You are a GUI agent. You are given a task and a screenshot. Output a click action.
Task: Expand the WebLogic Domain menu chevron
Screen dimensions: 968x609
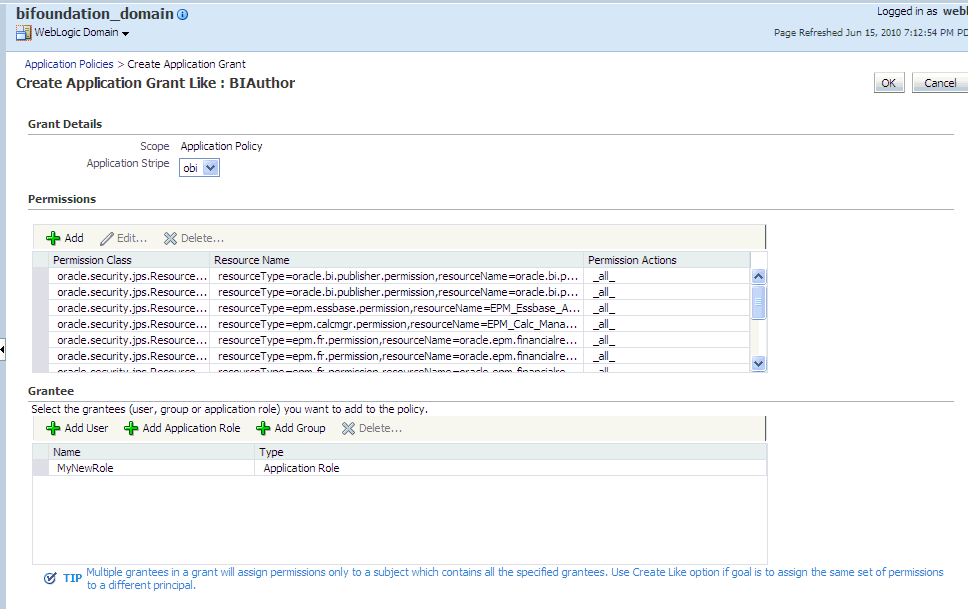click(x=126, y=32)
